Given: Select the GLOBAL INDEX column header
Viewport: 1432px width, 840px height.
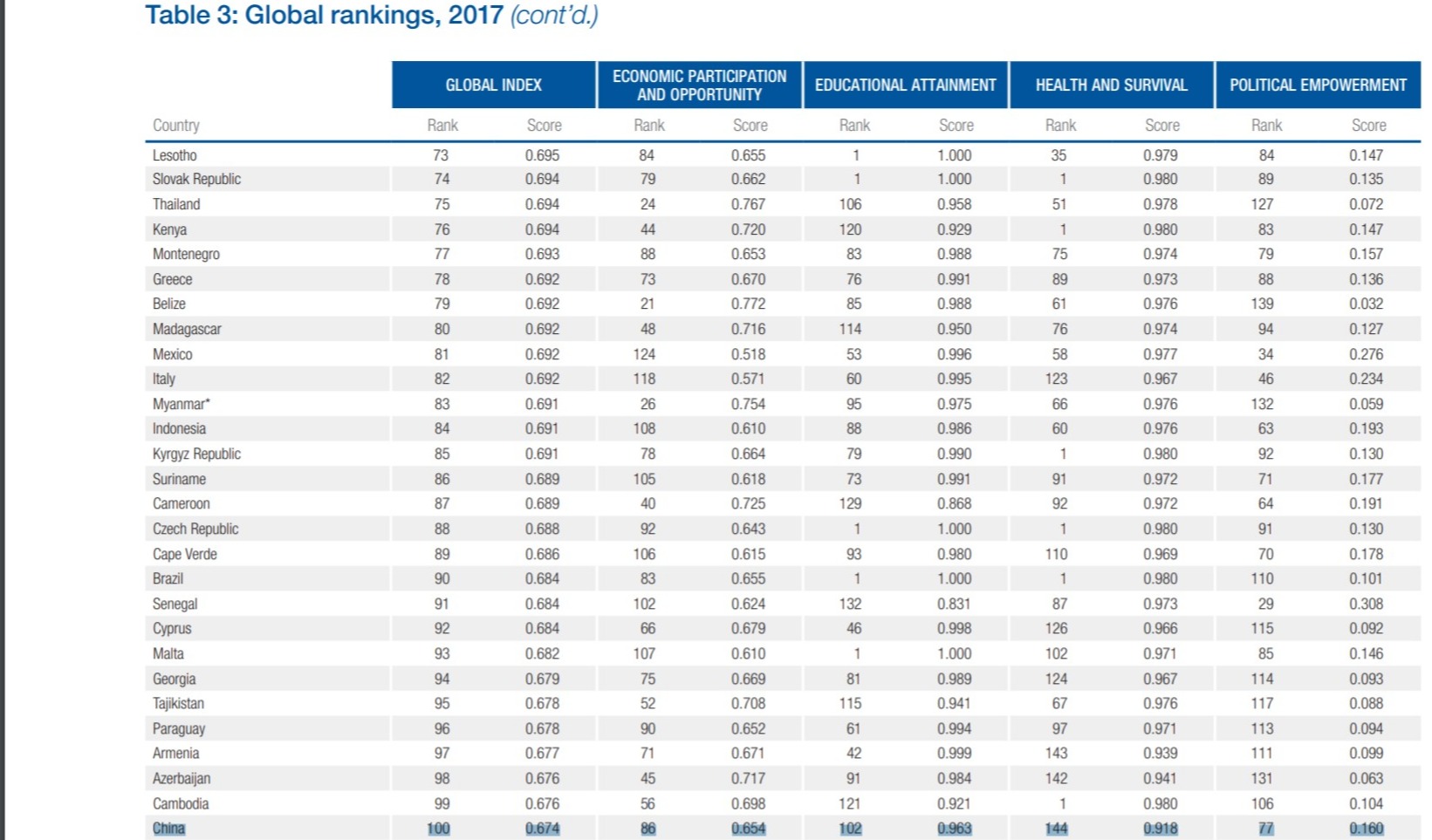Looking at the screenshot, I should (494, 85).
